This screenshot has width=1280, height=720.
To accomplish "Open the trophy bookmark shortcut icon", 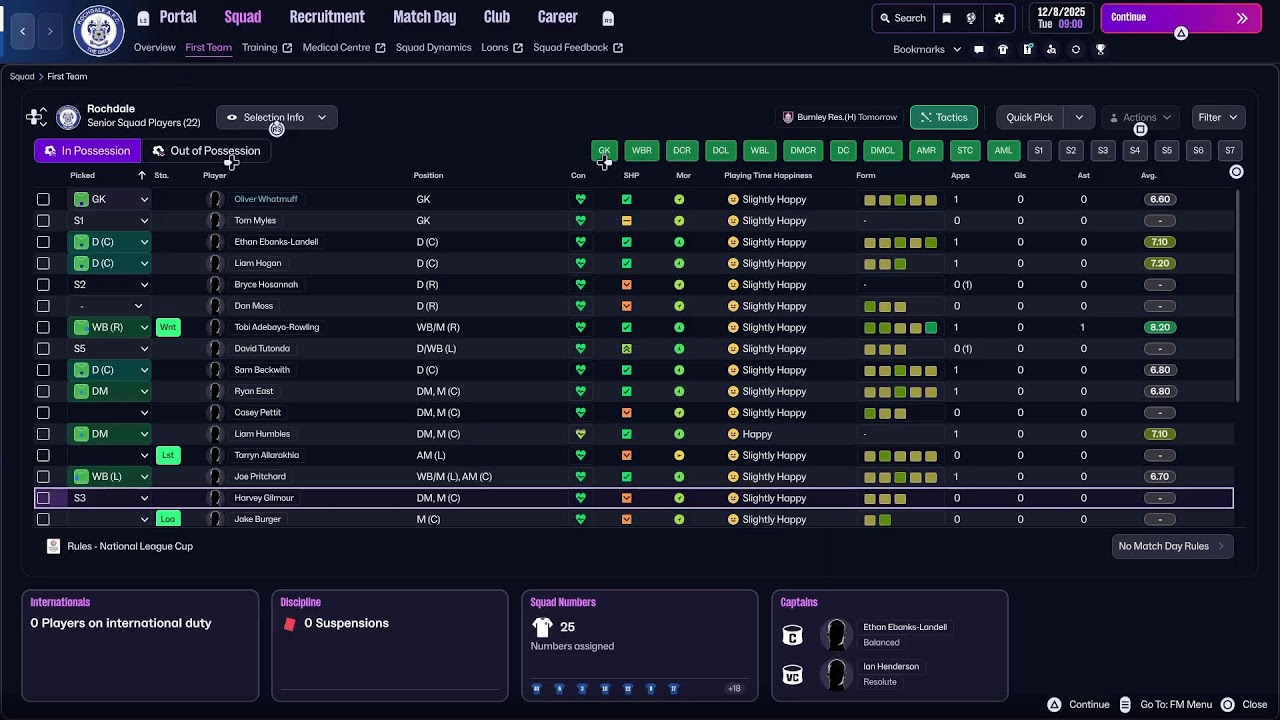I will pyautogui.click(x=1100, y=49).
